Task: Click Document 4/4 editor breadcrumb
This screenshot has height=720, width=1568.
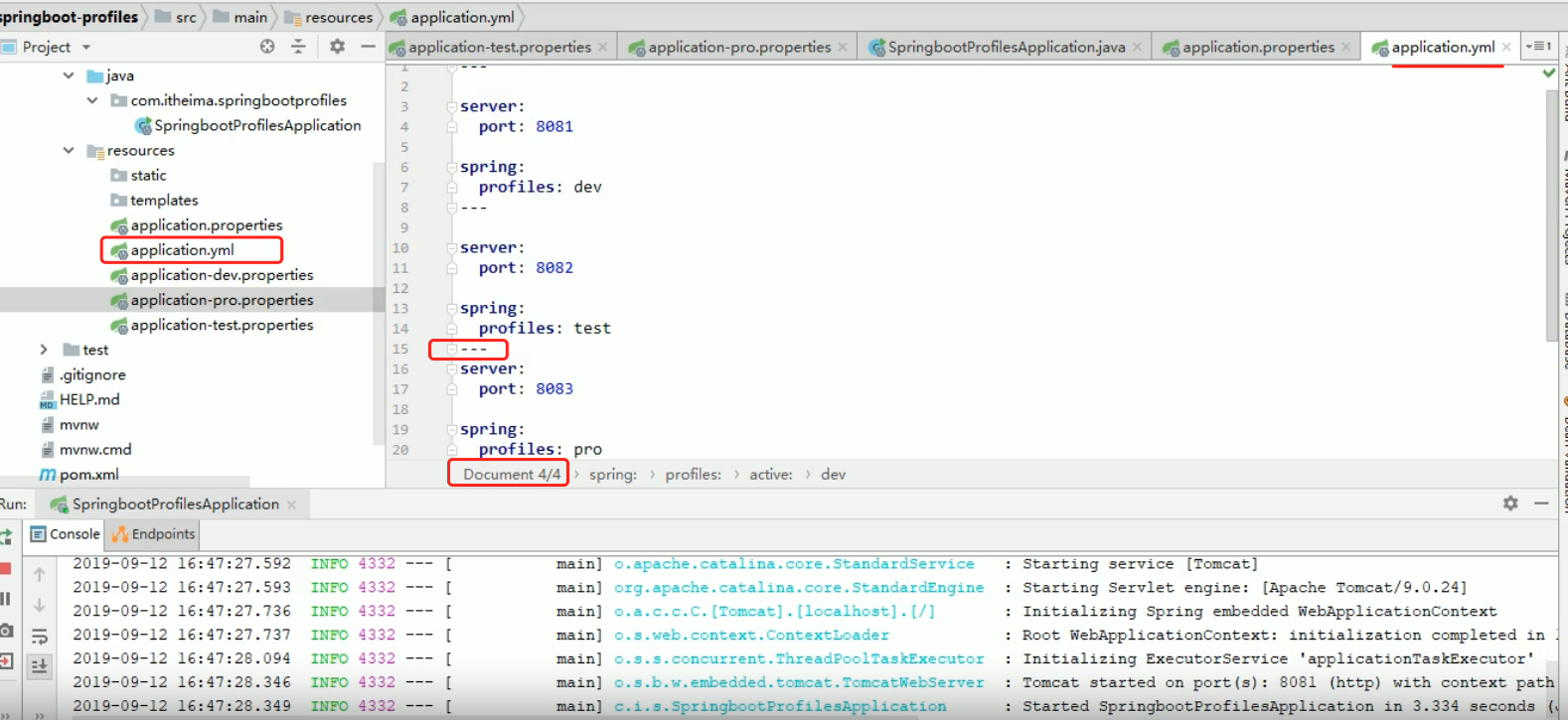Action: pos(511,475)
